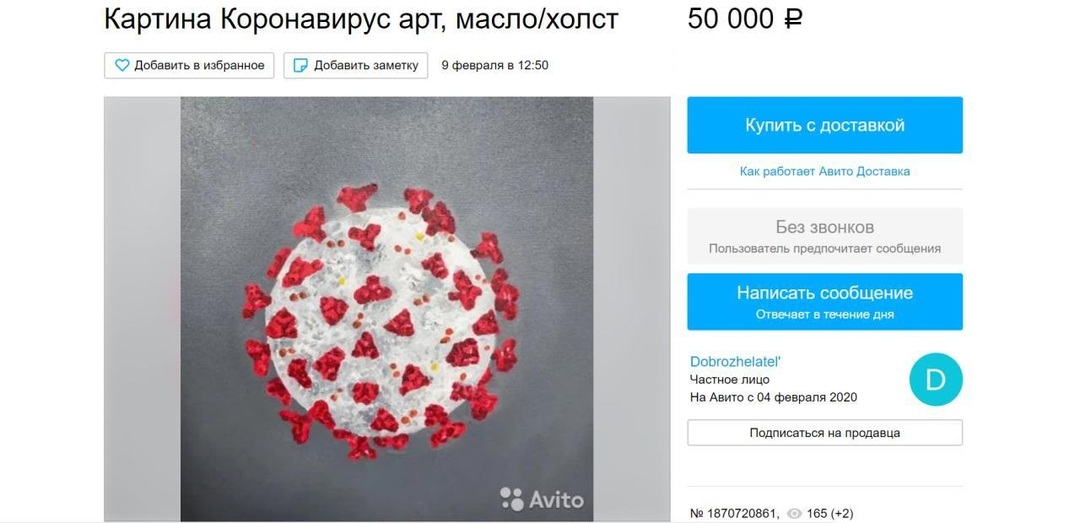Click Купить с доставкой button
The image size is (1080, 523).
pos(824,125)
